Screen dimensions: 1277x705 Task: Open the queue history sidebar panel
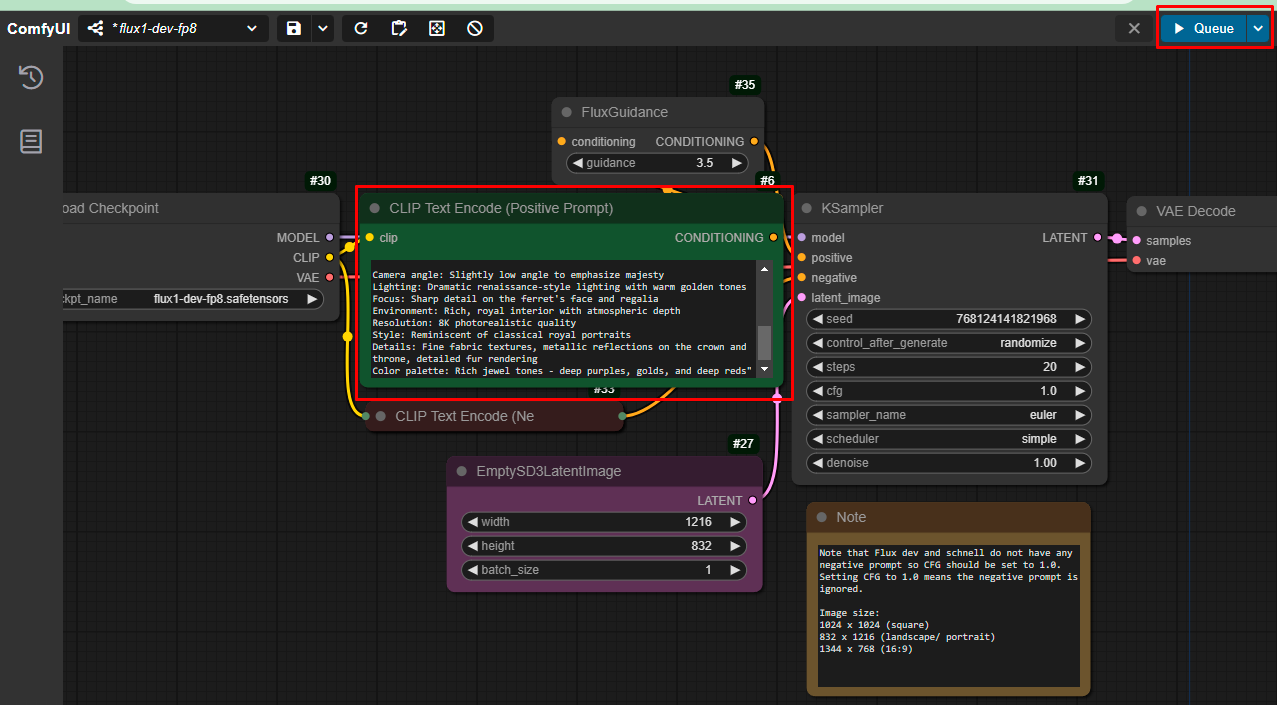tap(31, 78)
